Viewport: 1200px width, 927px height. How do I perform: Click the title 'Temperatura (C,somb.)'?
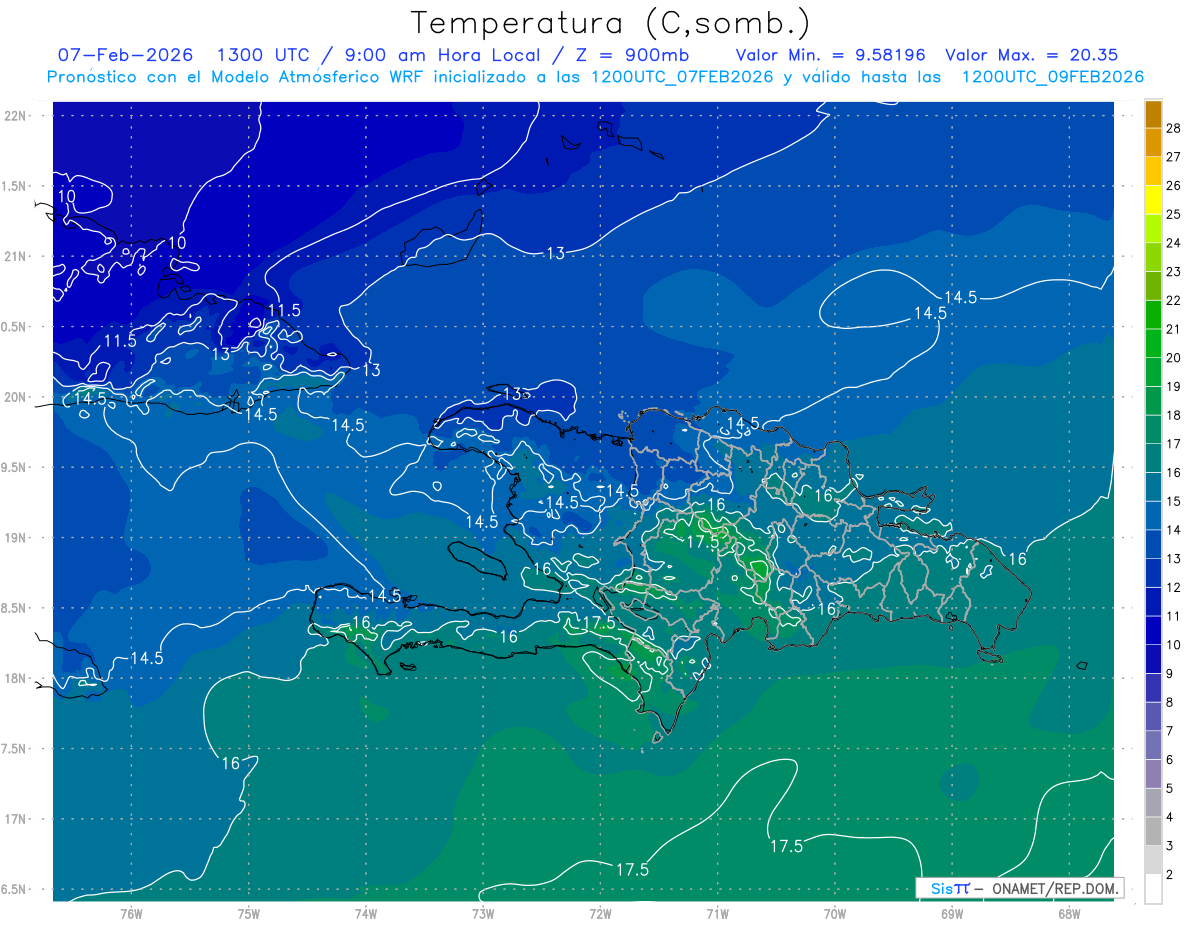611,23
